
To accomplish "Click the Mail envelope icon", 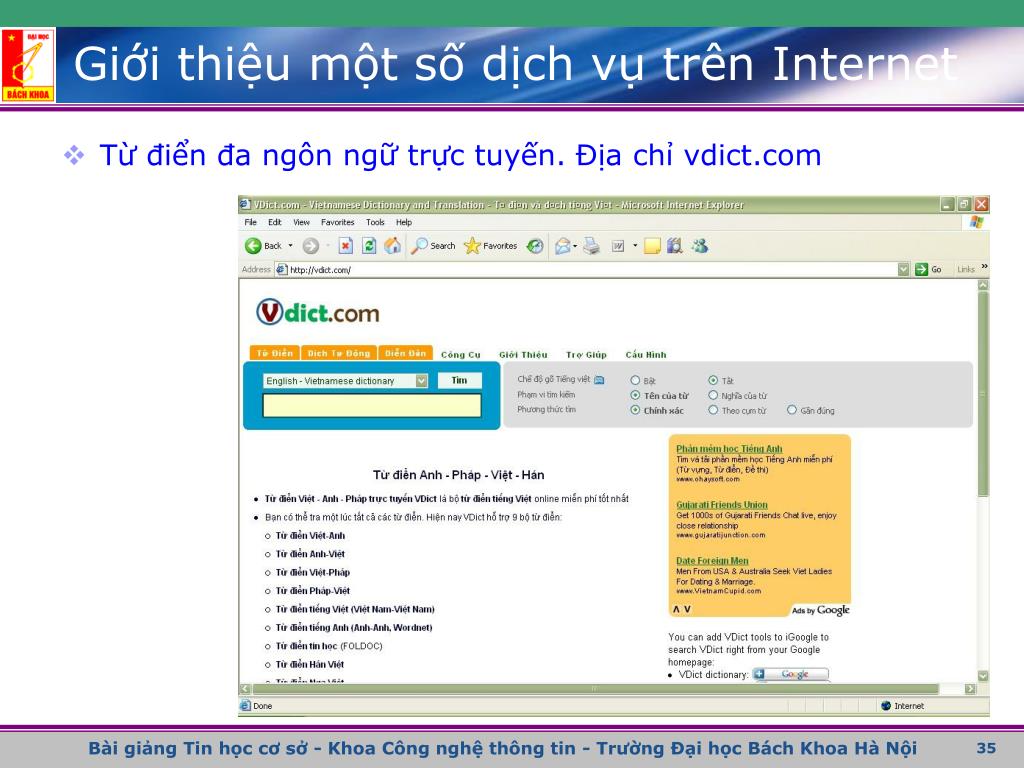I will tap(562, 246).
